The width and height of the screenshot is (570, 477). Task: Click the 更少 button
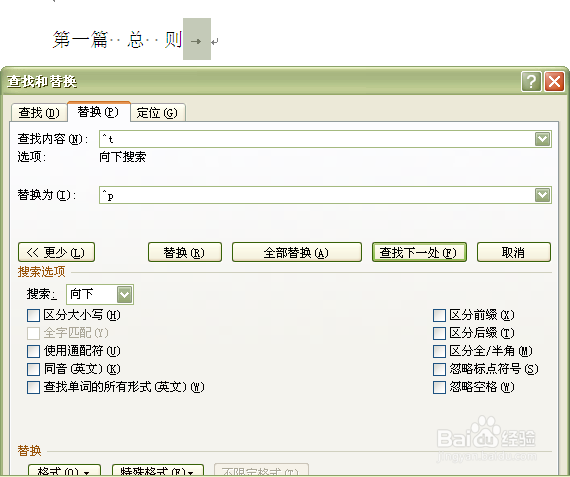click(56, 252)
